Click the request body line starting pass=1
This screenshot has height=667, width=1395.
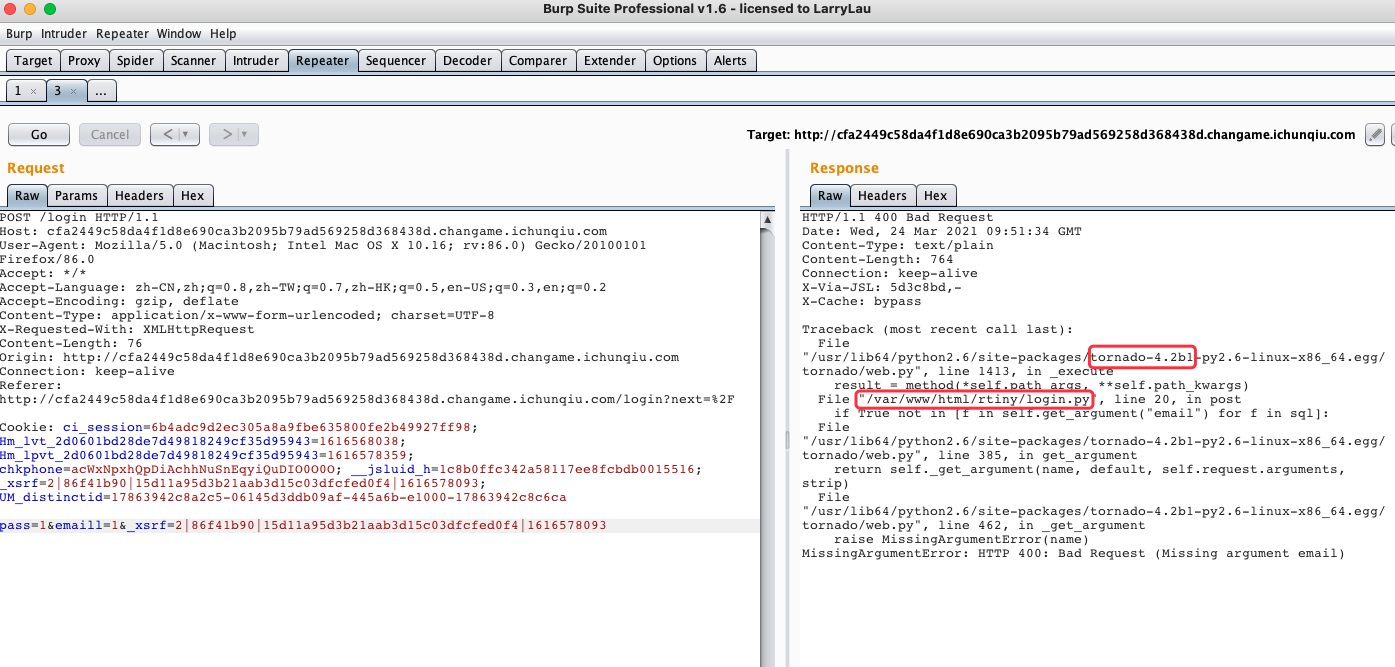pyautogui.click(x=303, y=525)
